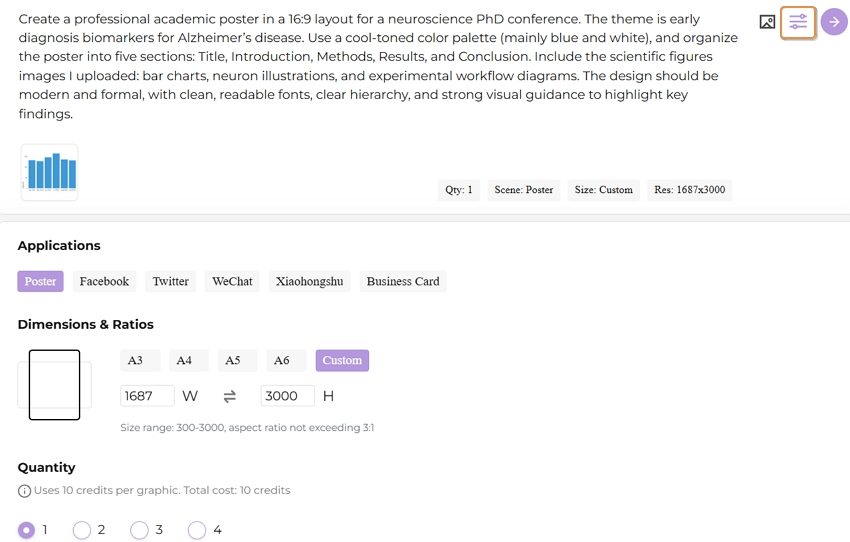The image size is (850, 542).
Task: Choose the Poster application tab
Action: 40,281
